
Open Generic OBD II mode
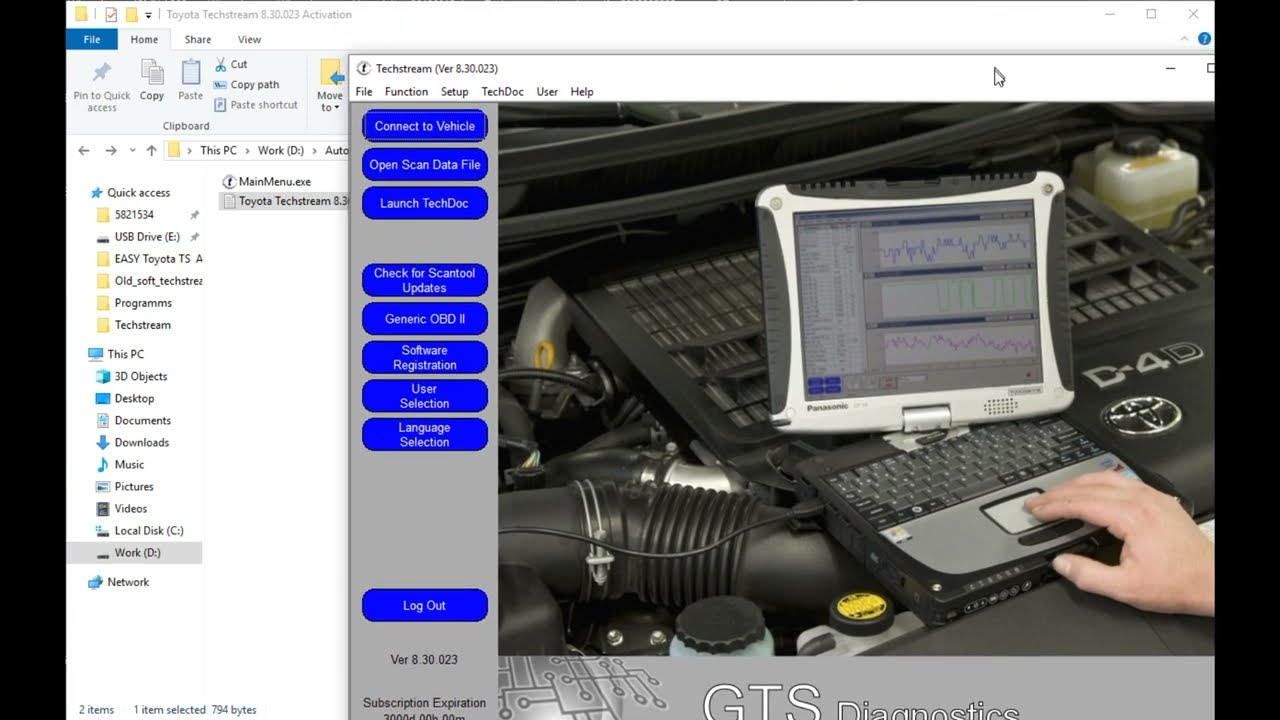424,319
